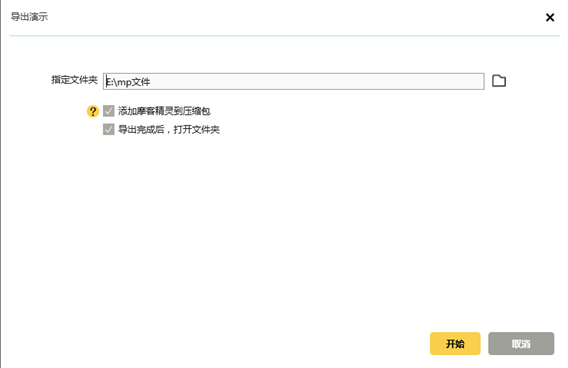Open the folder browse icon
The image size is (568, 368).
(499, 81)
